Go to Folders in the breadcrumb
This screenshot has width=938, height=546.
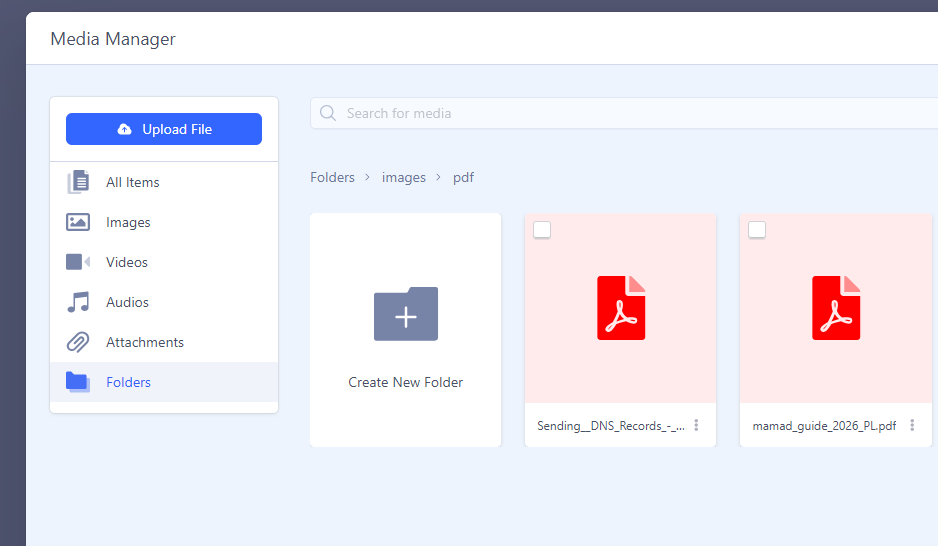point(332,177)
